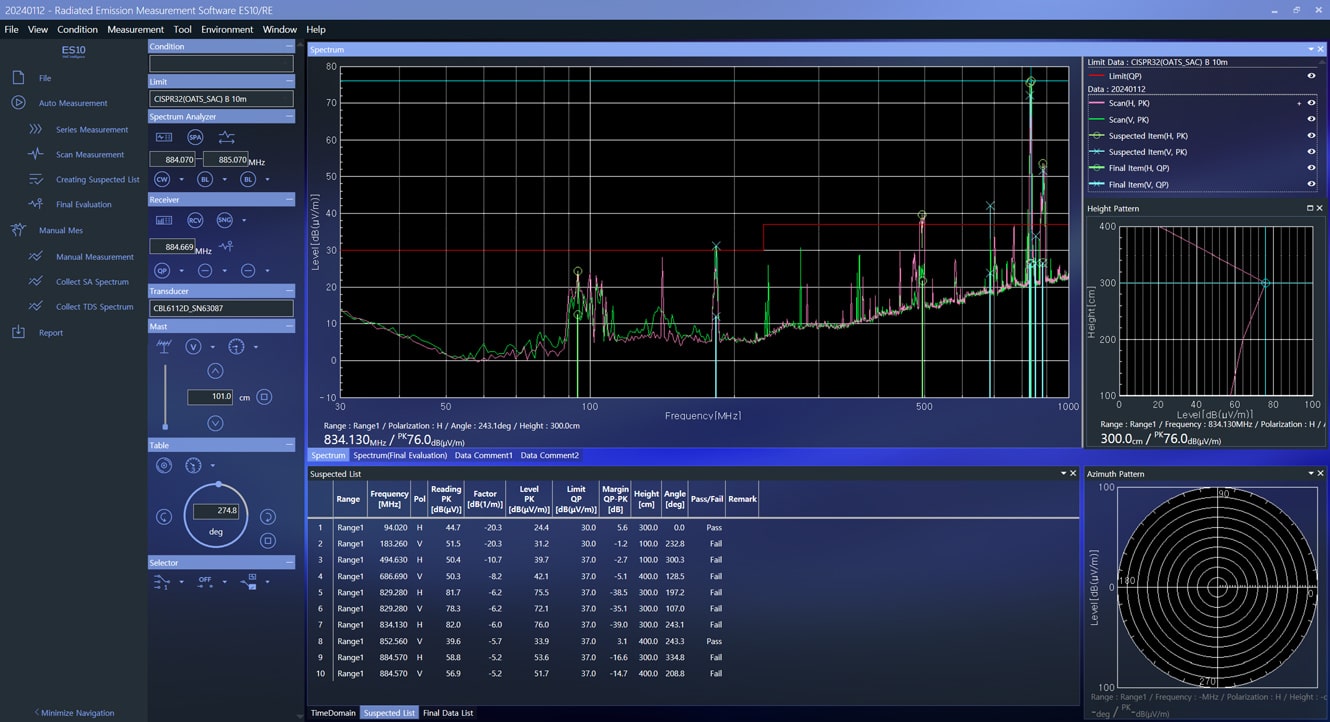Switch to the Final Data List tab

tap(447, 713)
